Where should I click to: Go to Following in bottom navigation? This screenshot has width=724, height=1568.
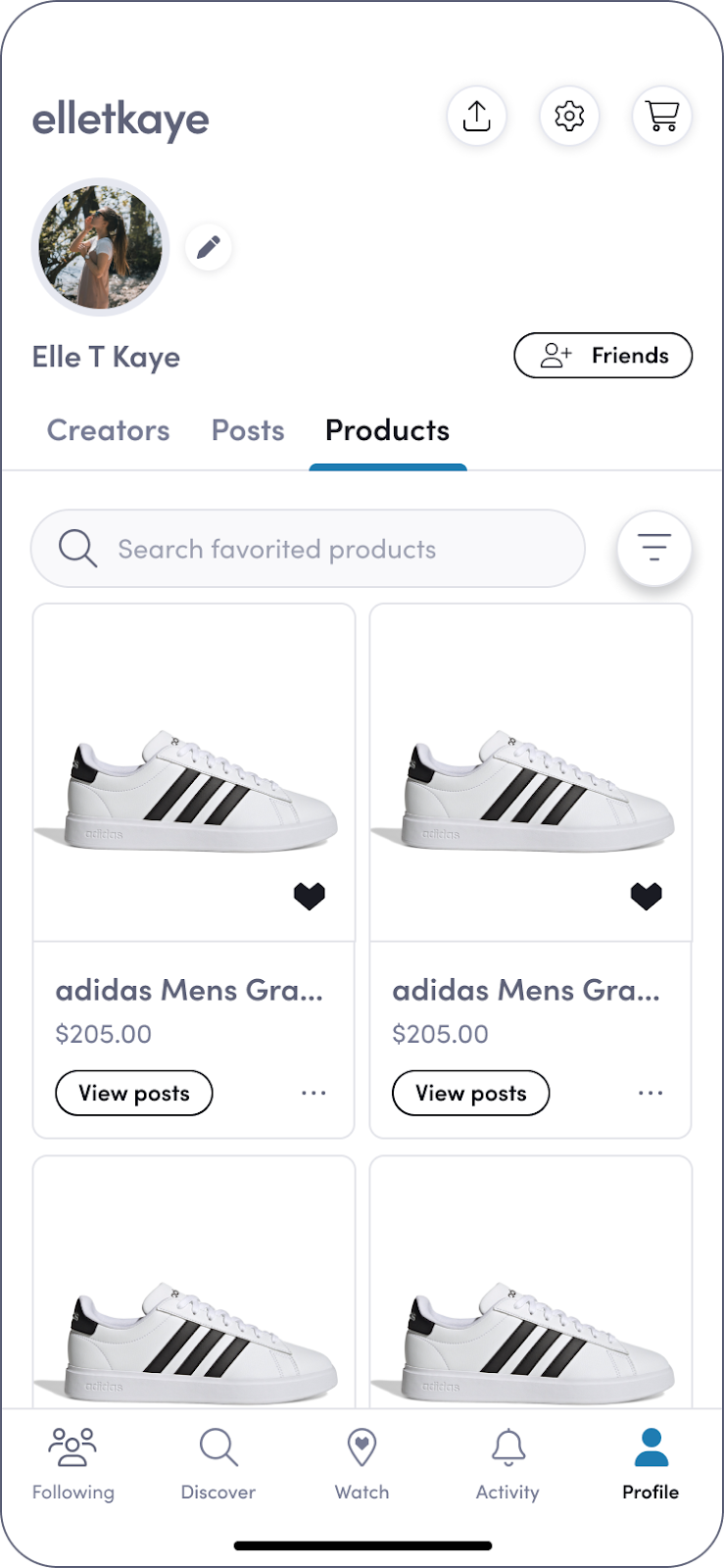pyautogui.click(x=73, y=1464)
